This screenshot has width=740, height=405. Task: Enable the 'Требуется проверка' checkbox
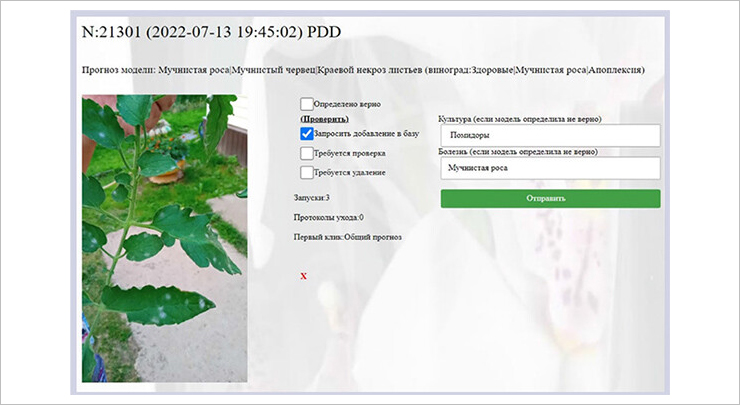[307, 153]
